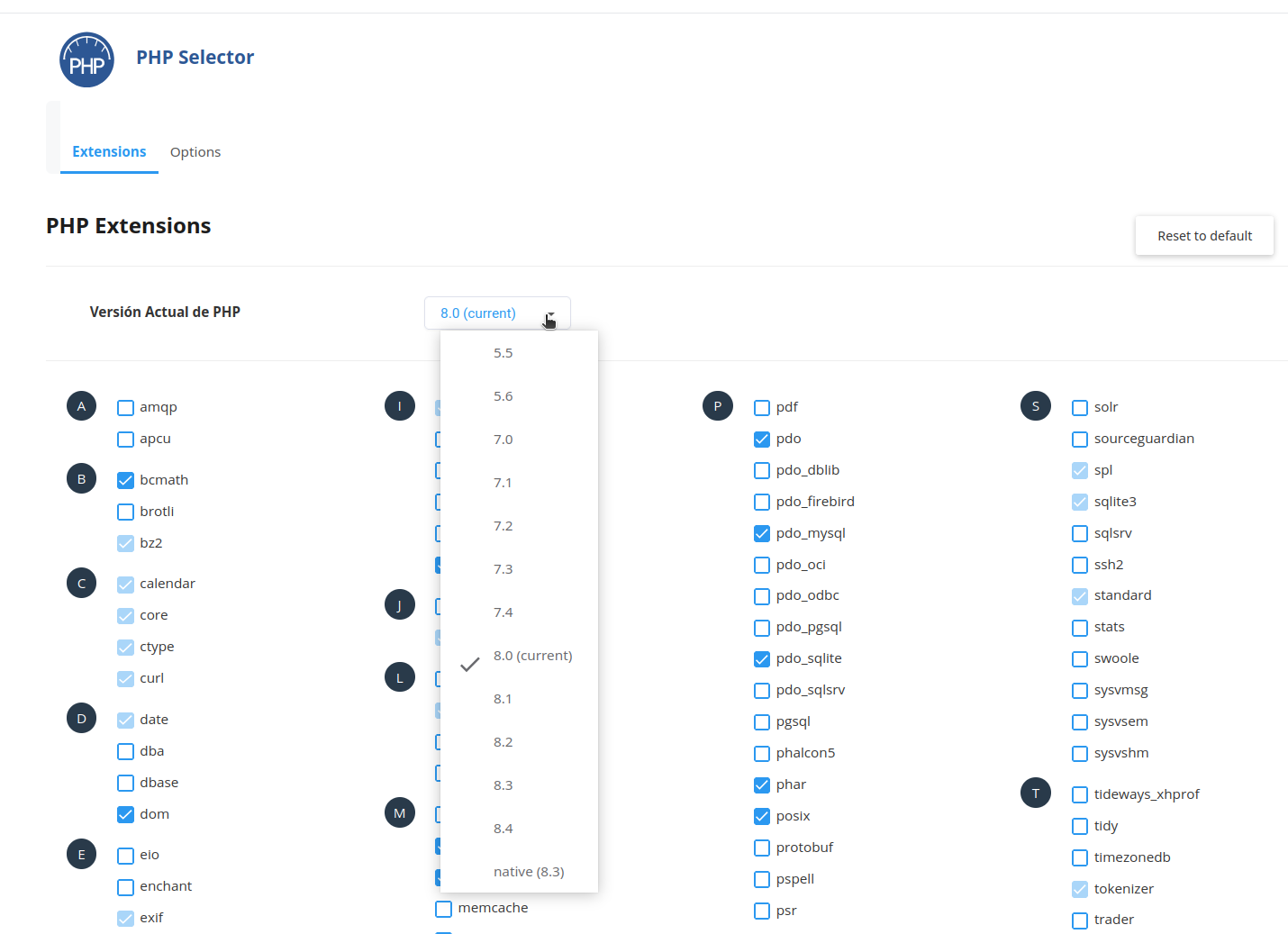1288x934 pixels.
Task: Select PHP version 7.1
Action: click(x=519, y=483)
